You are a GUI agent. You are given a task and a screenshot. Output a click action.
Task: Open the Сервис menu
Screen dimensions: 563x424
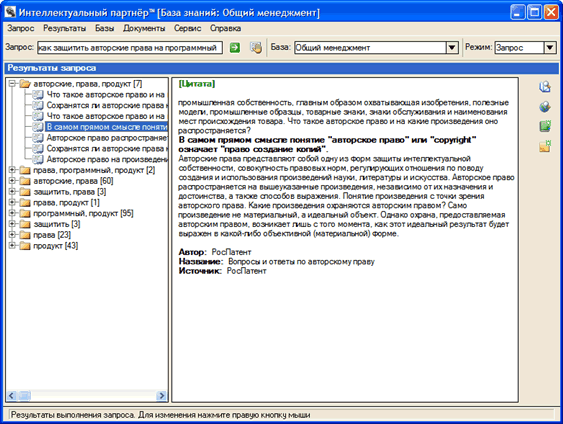[187, 28]
